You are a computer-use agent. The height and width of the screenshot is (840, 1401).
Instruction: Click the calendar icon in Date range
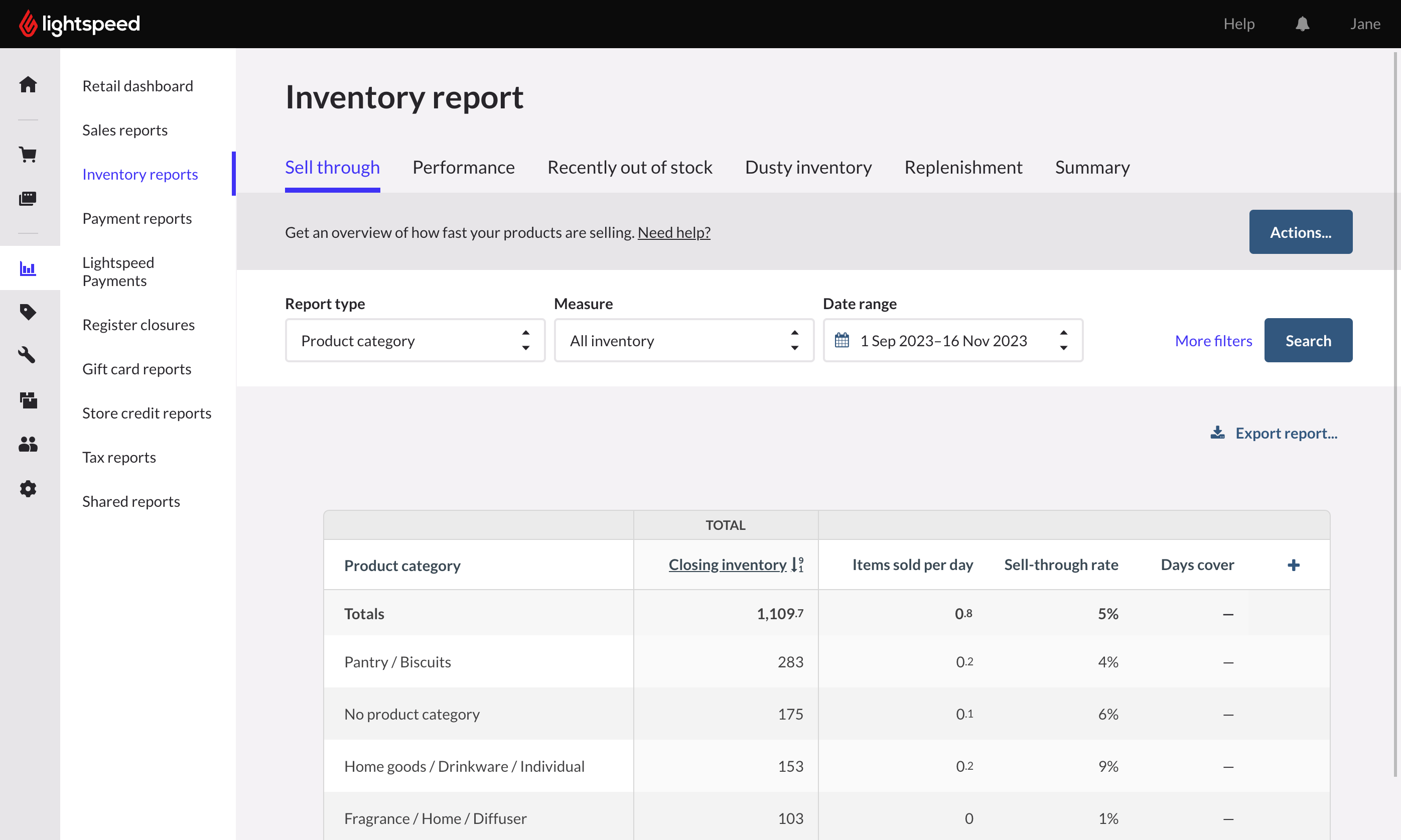pyautogui.click(x=842, y=340)
